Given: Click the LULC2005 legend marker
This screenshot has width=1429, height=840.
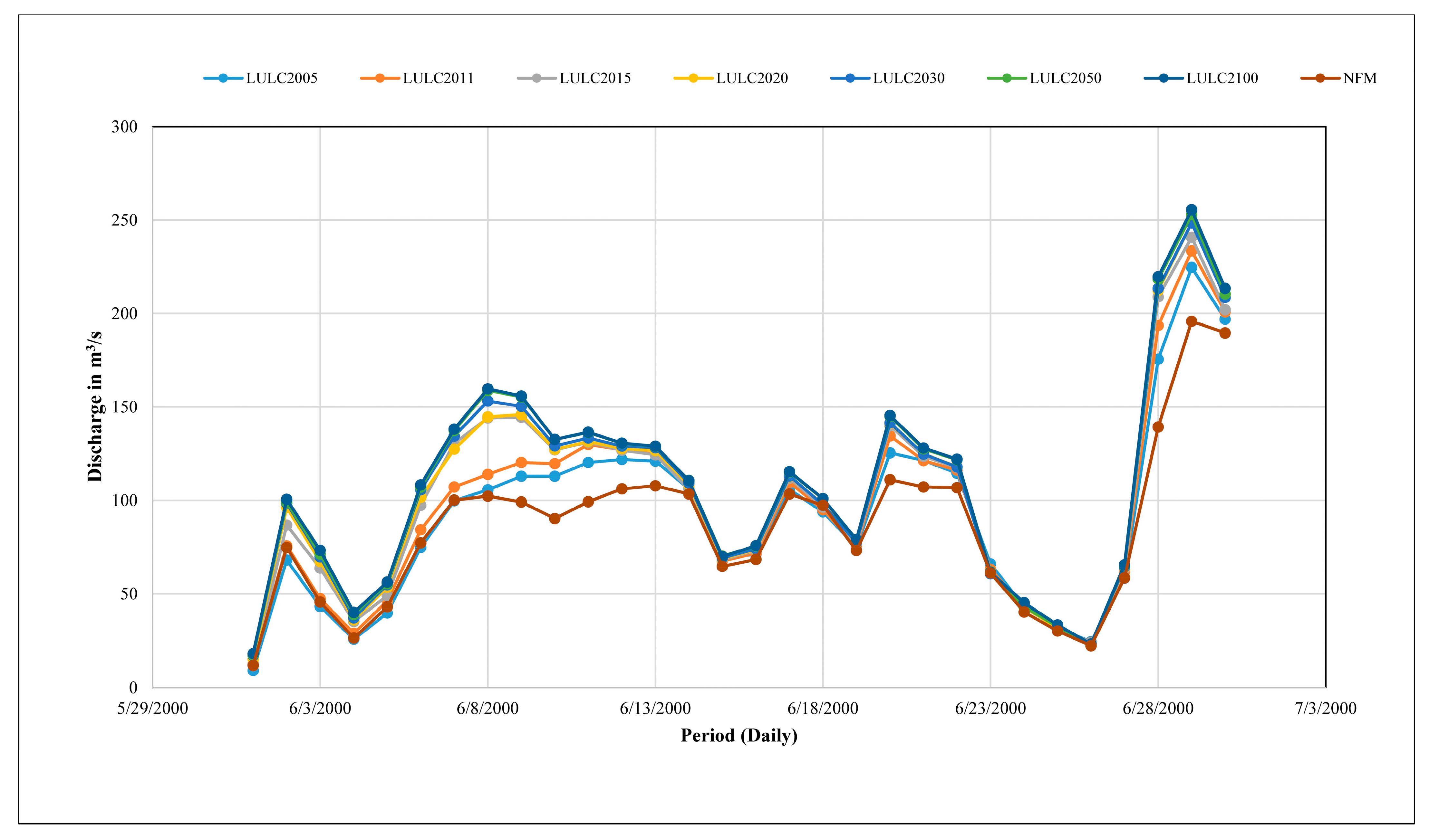Looking at the screenshot, I should click(x=223, y=78).
